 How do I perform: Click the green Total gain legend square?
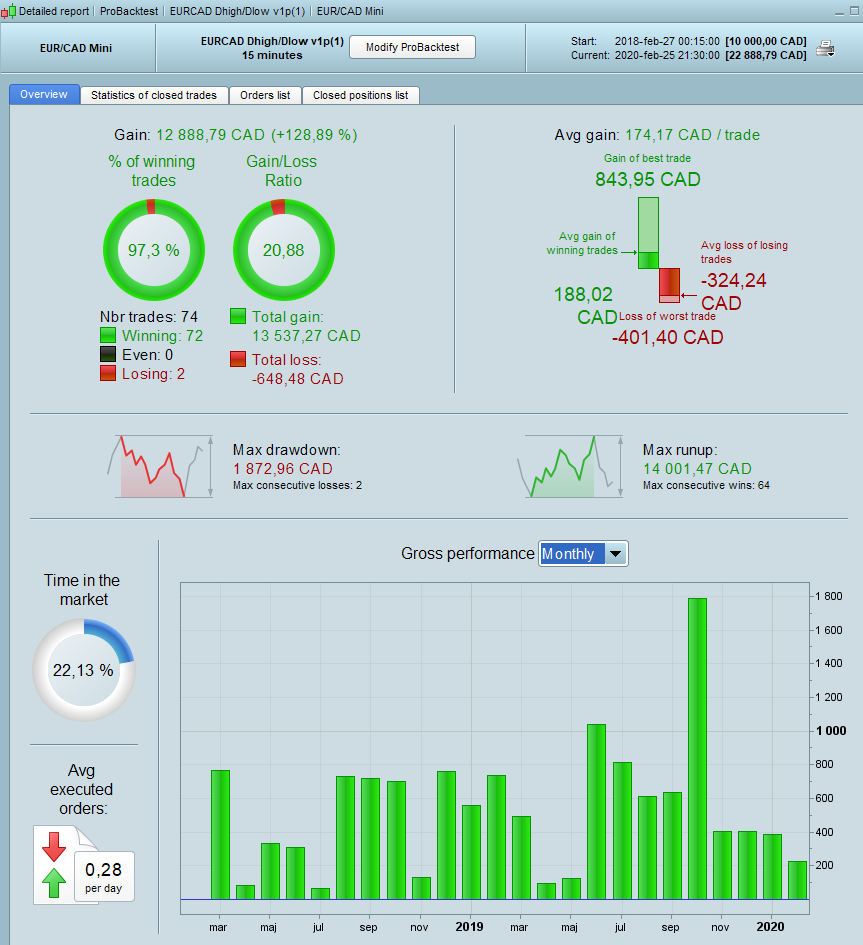pyautogui.click(x=238, y=316)
